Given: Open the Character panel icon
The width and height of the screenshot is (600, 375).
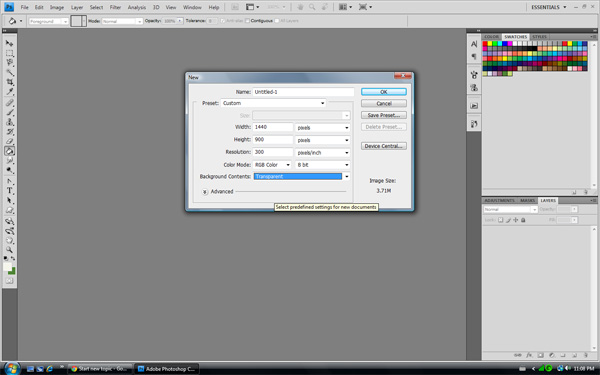Looking at the screenshot, I should pos(474,44).
